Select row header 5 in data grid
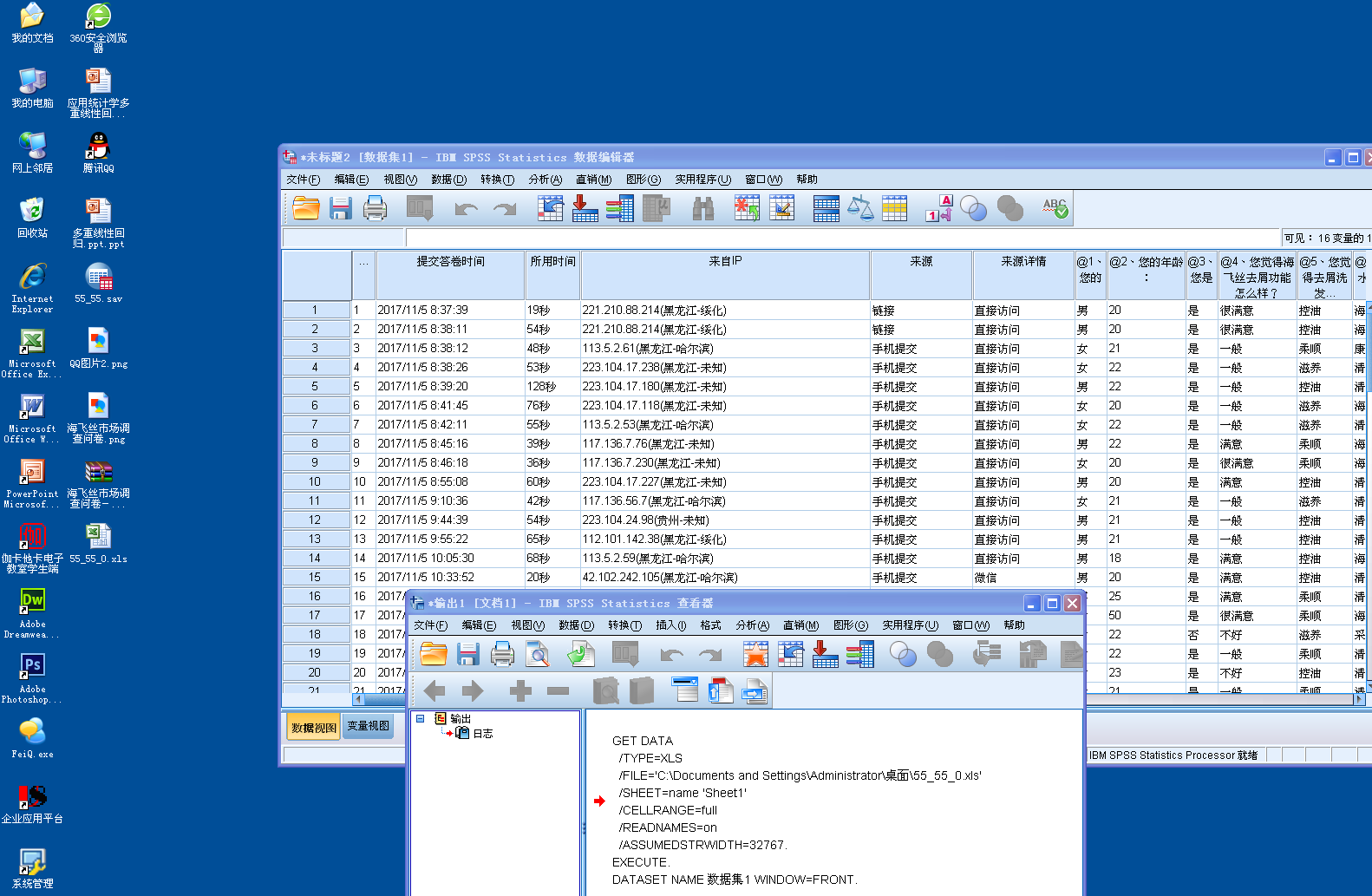The image size is (1372, 896). (315, 386)
